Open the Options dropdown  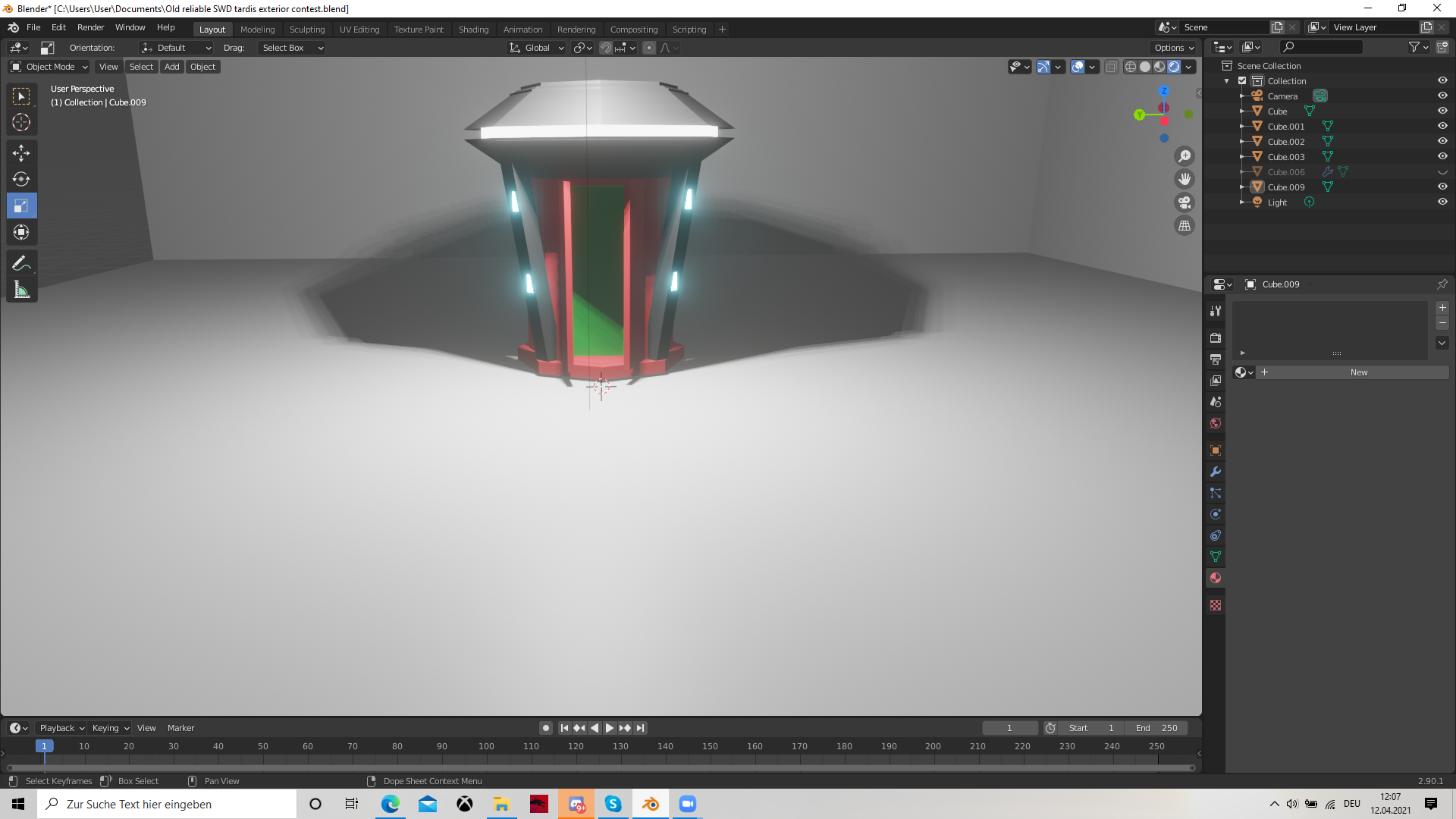(x=1174, y=48)
